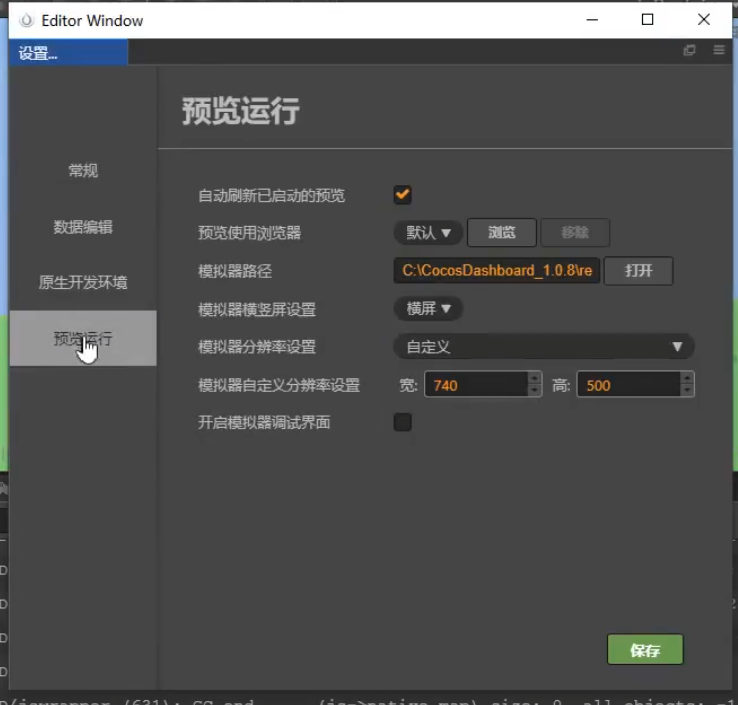Click the Cocos logo in the title bar

tap(27, 20)
